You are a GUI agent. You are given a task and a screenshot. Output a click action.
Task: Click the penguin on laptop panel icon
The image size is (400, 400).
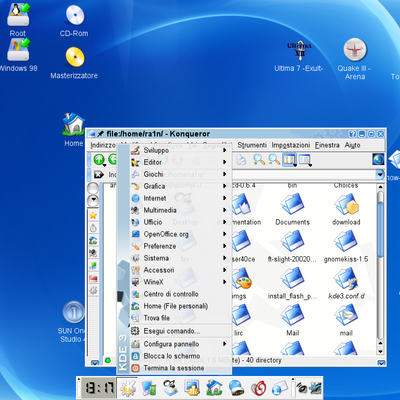pyautogui.click(x=170, y=388)
